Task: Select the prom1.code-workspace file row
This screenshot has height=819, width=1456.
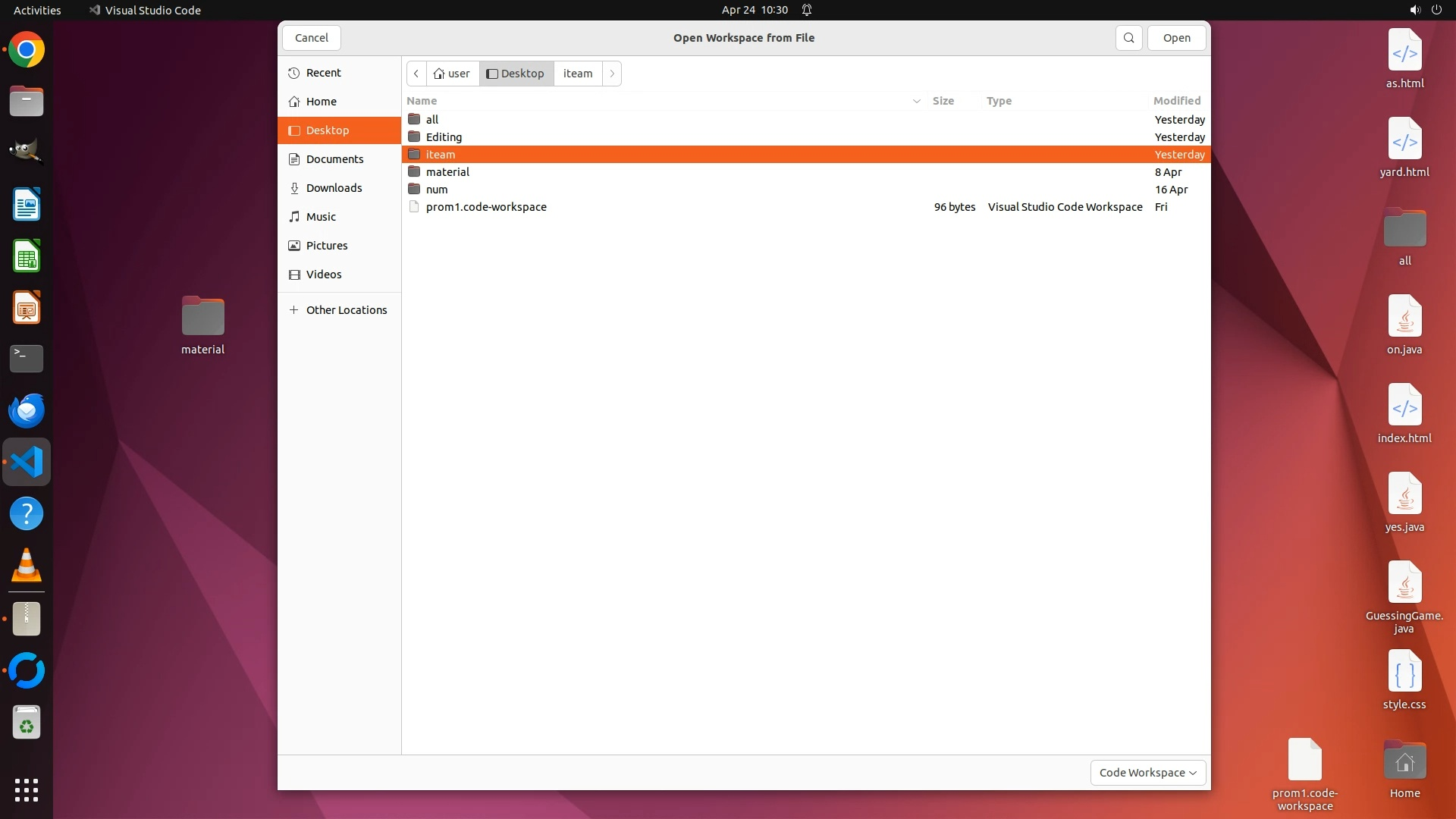Action: click(x=486, y=207)
